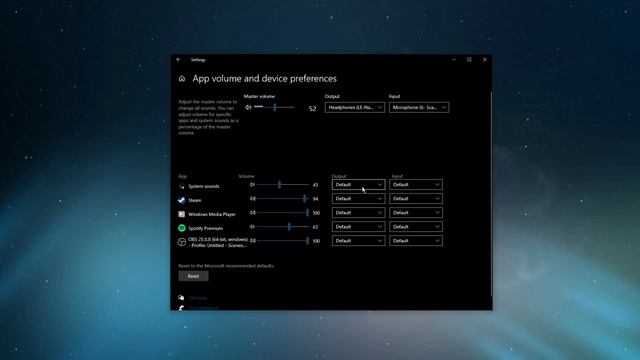Close the Settings window
The width and height of the screenshot is (640, 360).
484,60
